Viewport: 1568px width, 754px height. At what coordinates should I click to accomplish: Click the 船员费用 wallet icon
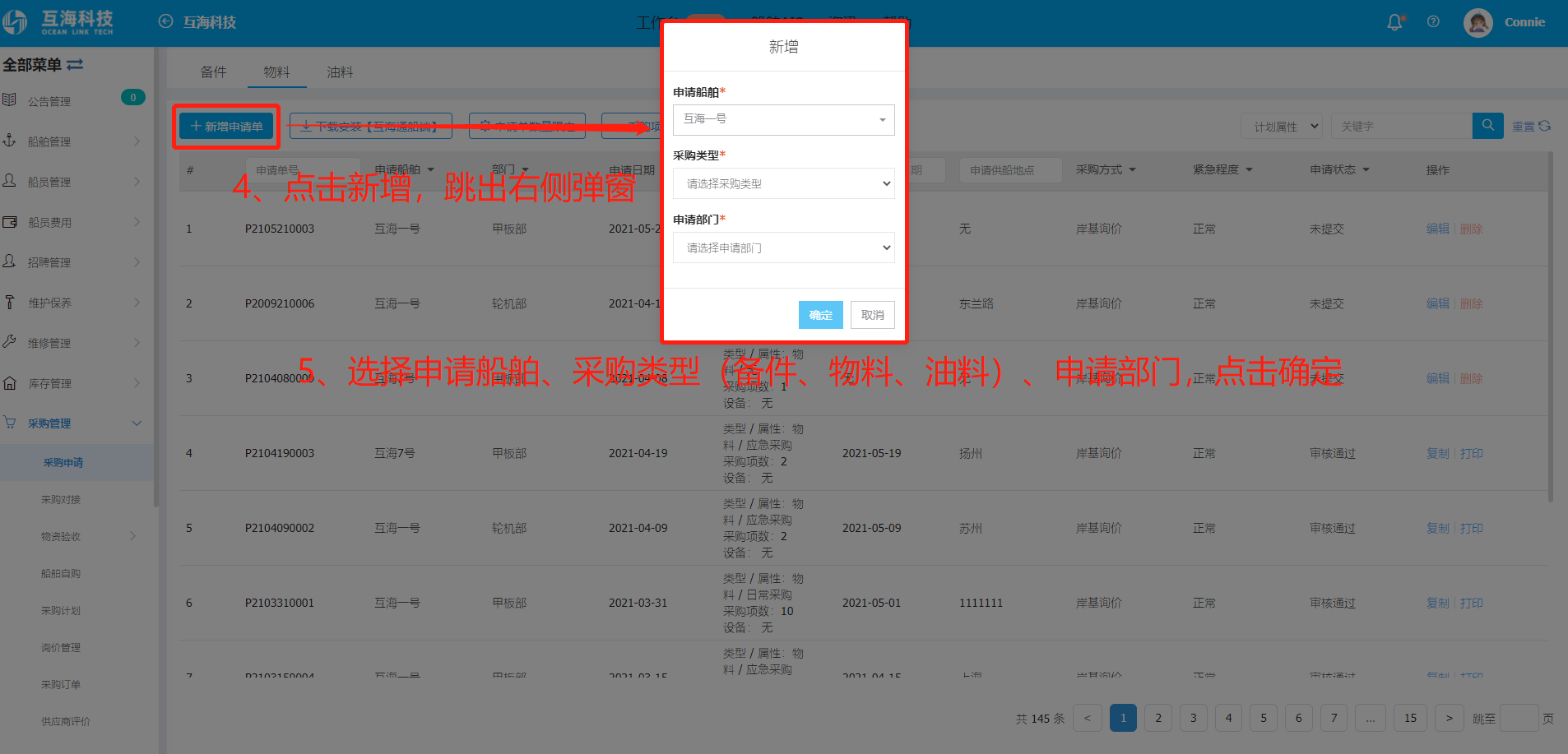10,221
